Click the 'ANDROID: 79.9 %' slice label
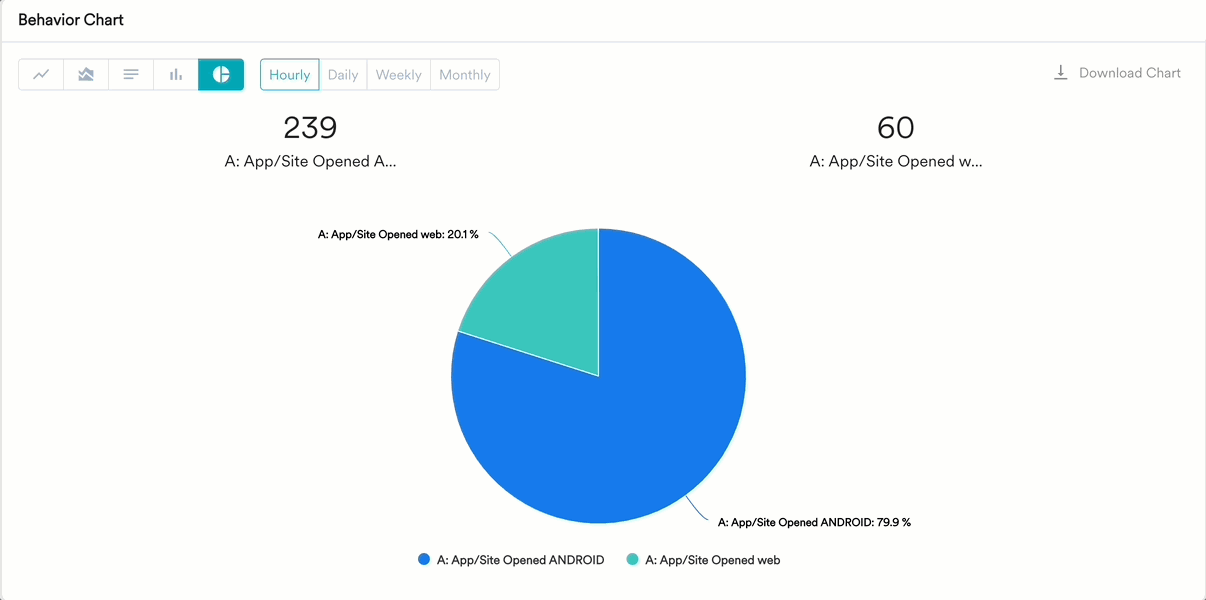The width and height of the screenshot is (1206, 600). pos(814,522)
